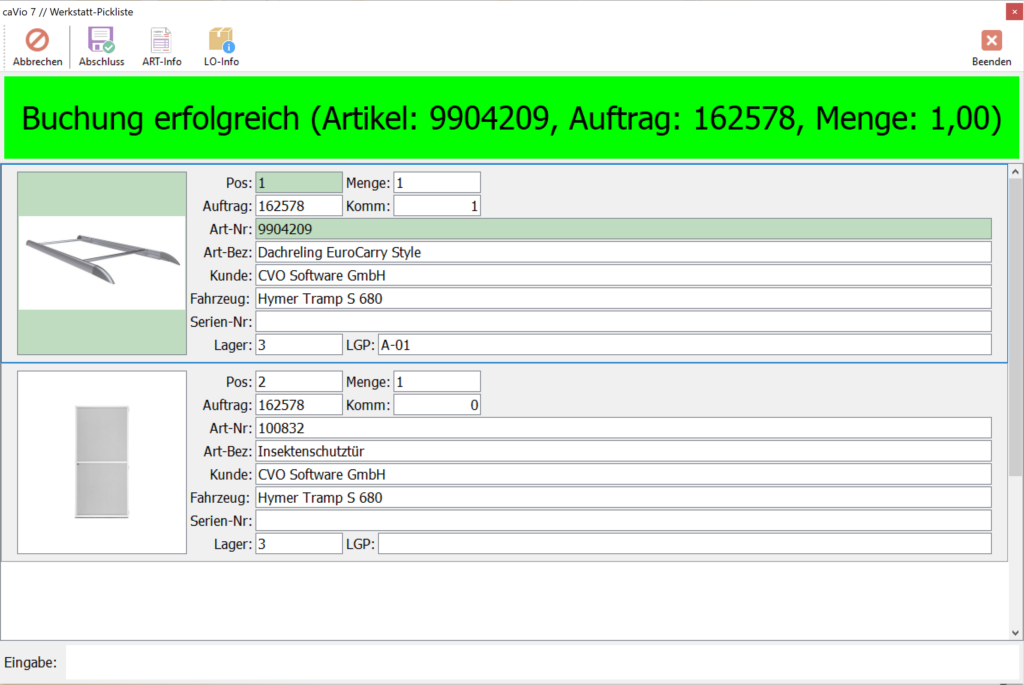Click the green Buchung erfolgreich banner

(511, 118)
